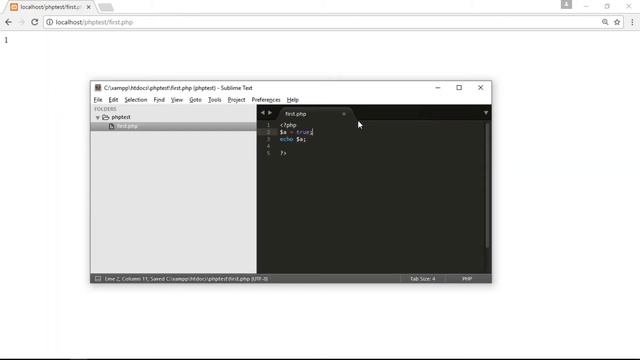Open the File menu in Sublime Text
This screenshot has width=640, height=360.
[x=98, y=100]
